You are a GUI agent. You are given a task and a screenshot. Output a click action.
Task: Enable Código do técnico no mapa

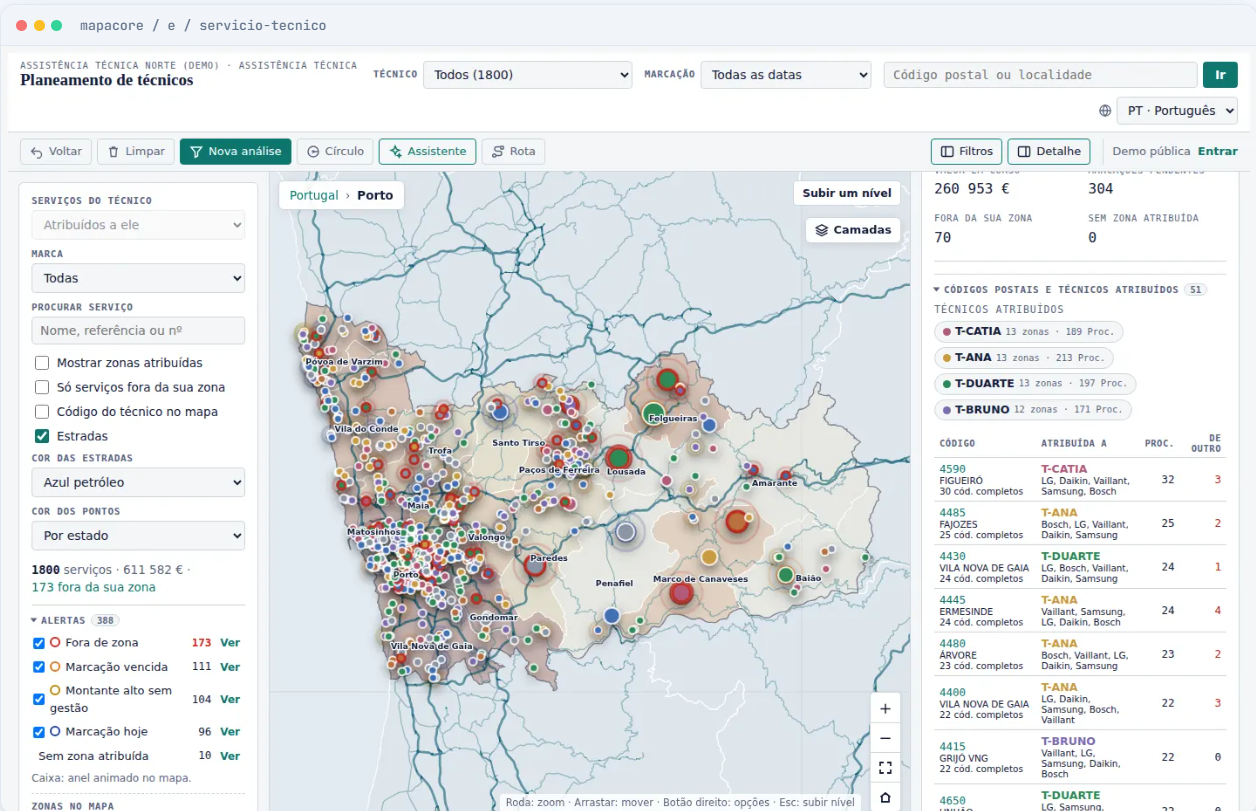point(42,412)
